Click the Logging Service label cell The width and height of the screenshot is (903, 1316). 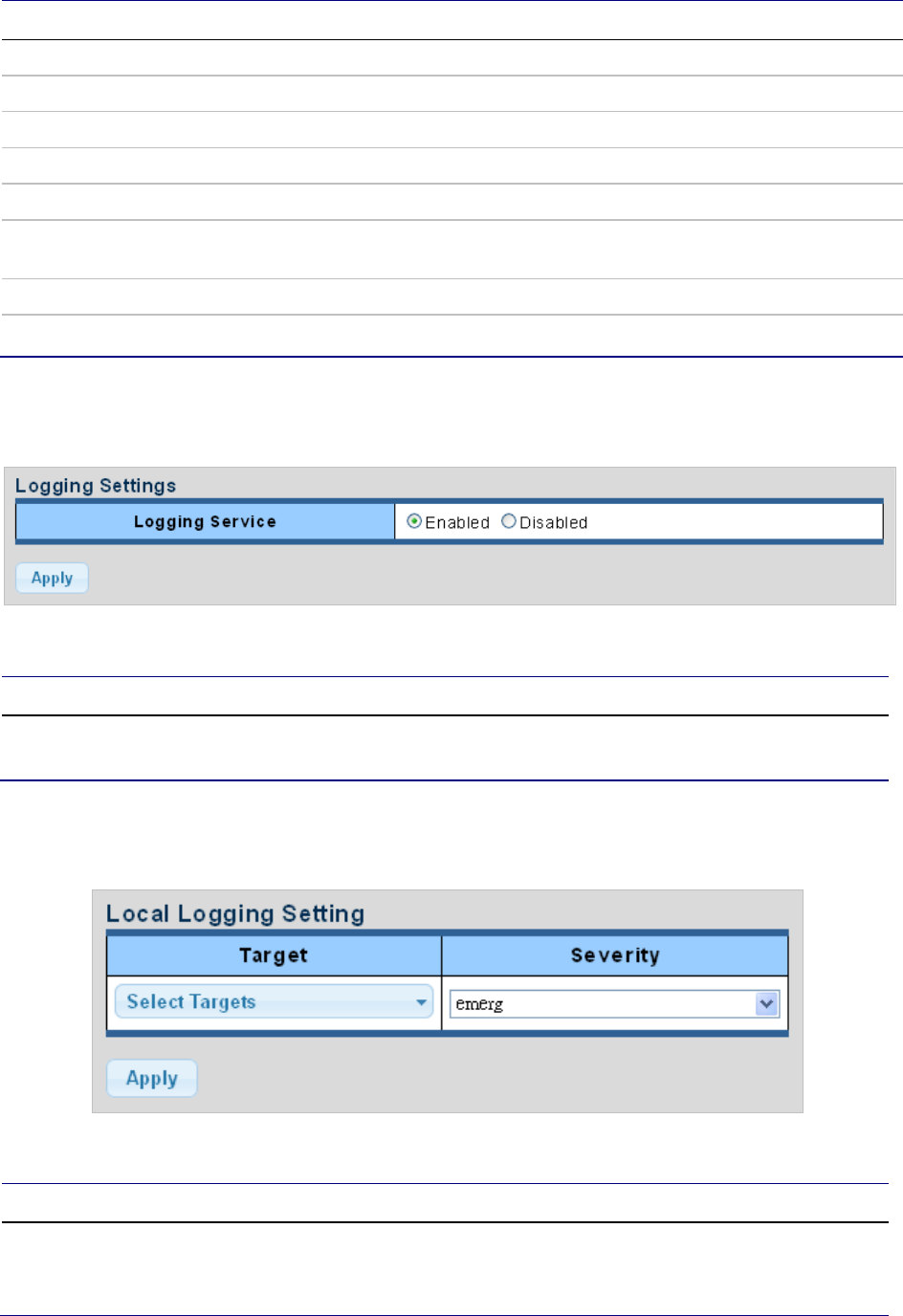pyautogui.click(x=206, y=521)
